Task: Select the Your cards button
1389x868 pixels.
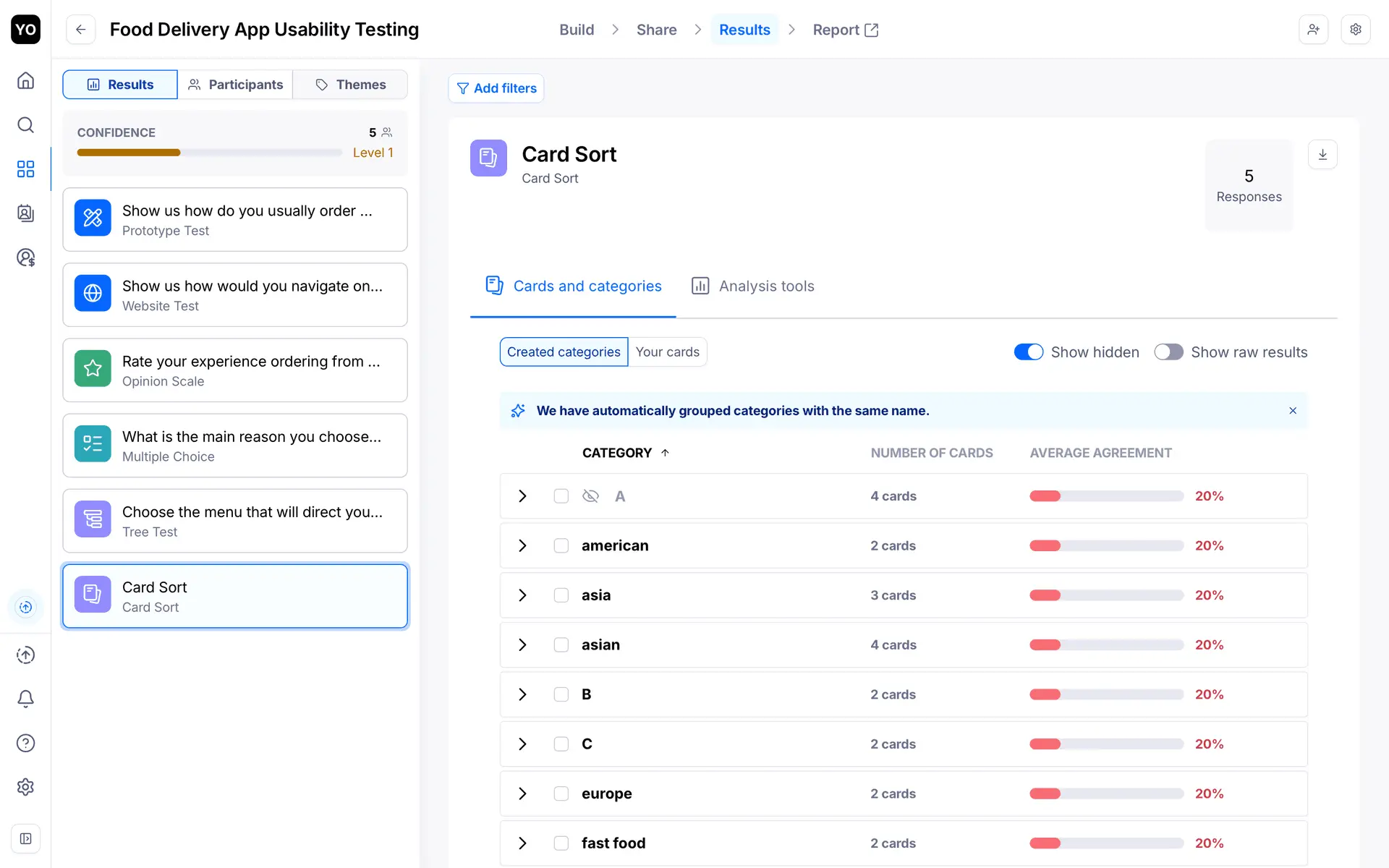Action: point(667,352)
